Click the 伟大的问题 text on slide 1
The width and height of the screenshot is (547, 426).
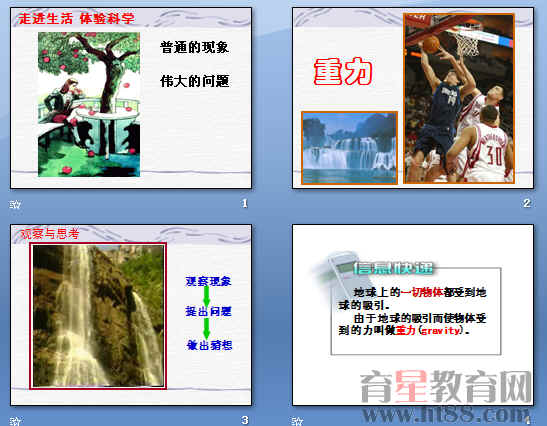(194, 81)
